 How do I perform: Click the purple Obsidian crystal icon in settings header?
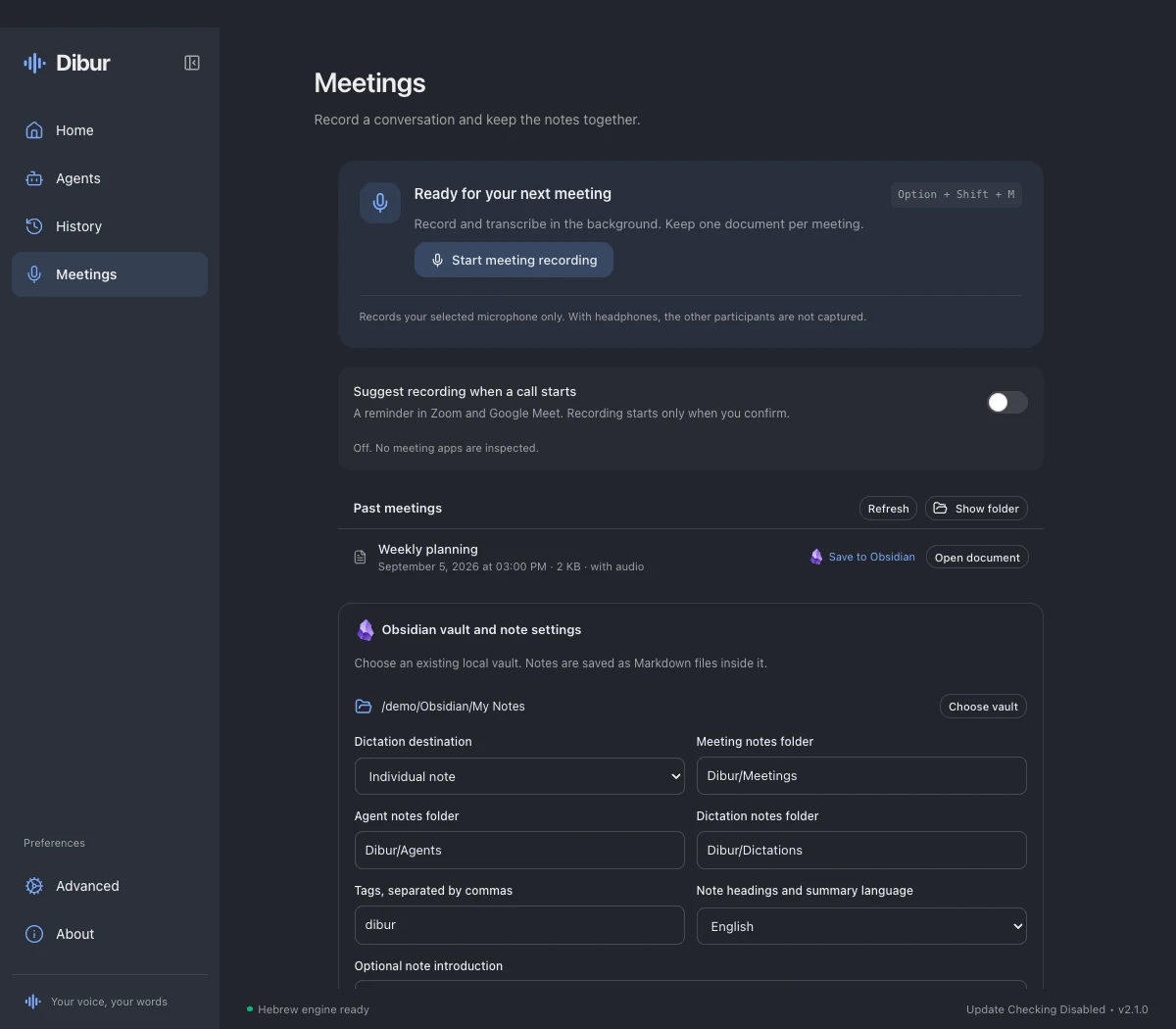click(366, 629)
